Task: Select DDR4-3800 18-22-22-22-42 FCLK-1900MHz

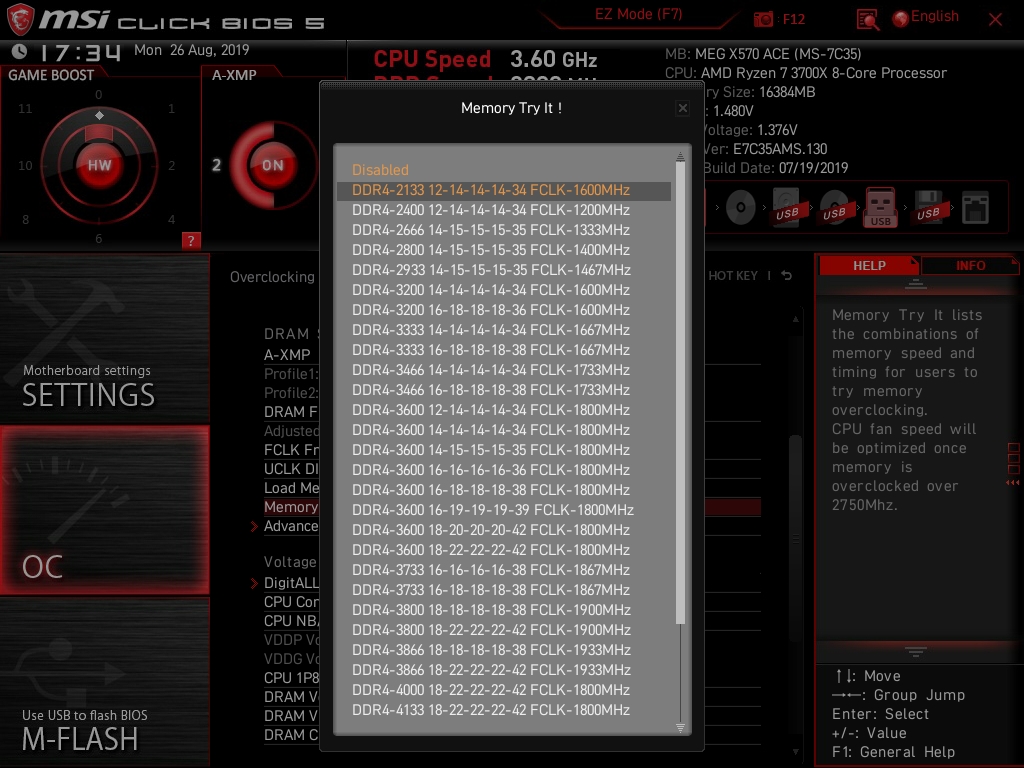Action: (504, 630)
